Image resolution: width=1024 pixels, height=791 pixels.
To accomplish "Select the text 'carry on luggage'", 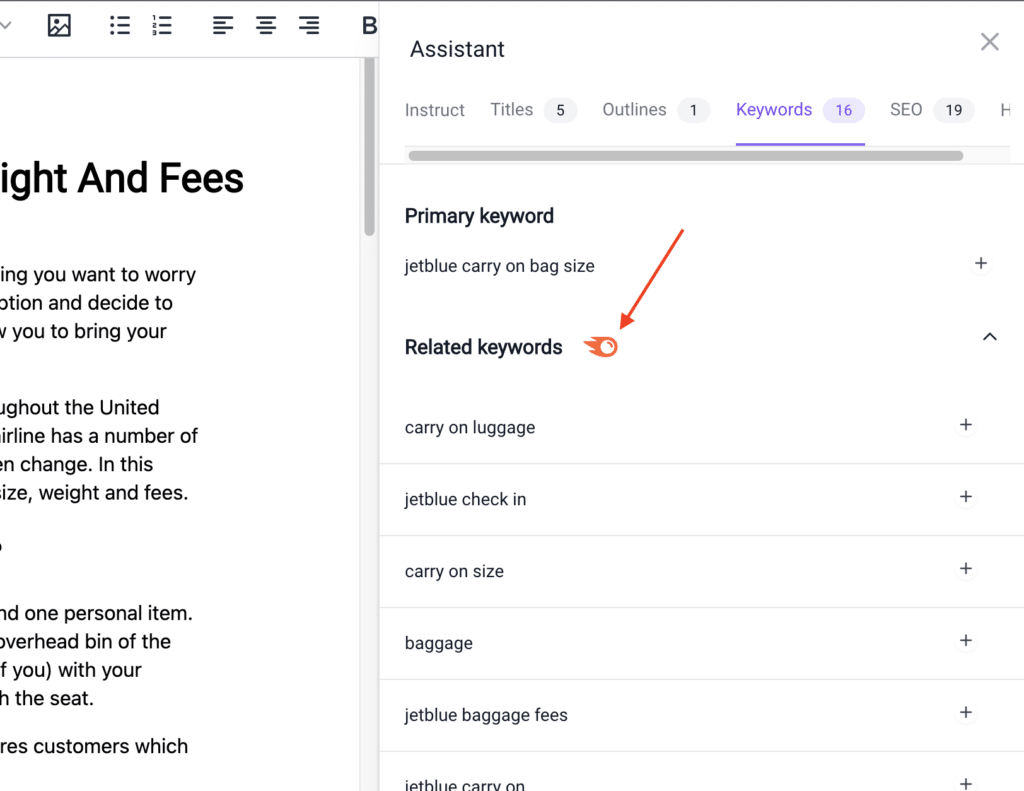I will click(x=470, y=428).
